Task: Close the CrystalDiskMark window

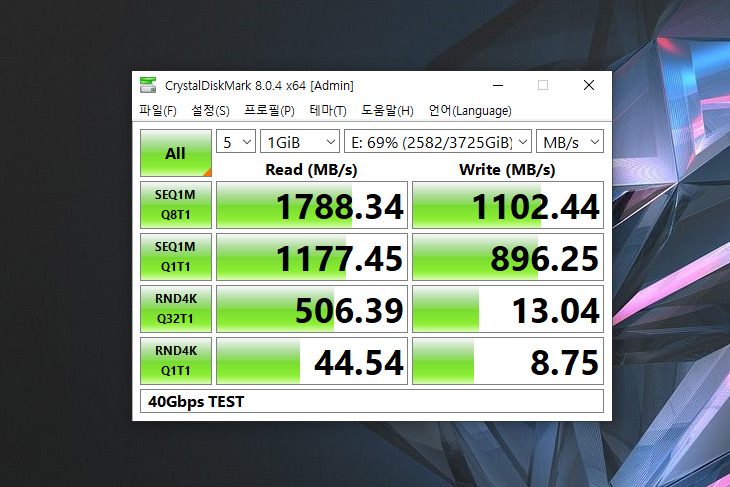Action: coord(589,85)
